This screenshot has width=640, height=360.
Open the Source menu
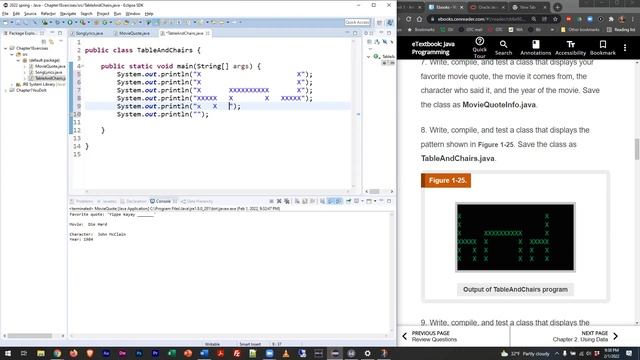point(30,13)
